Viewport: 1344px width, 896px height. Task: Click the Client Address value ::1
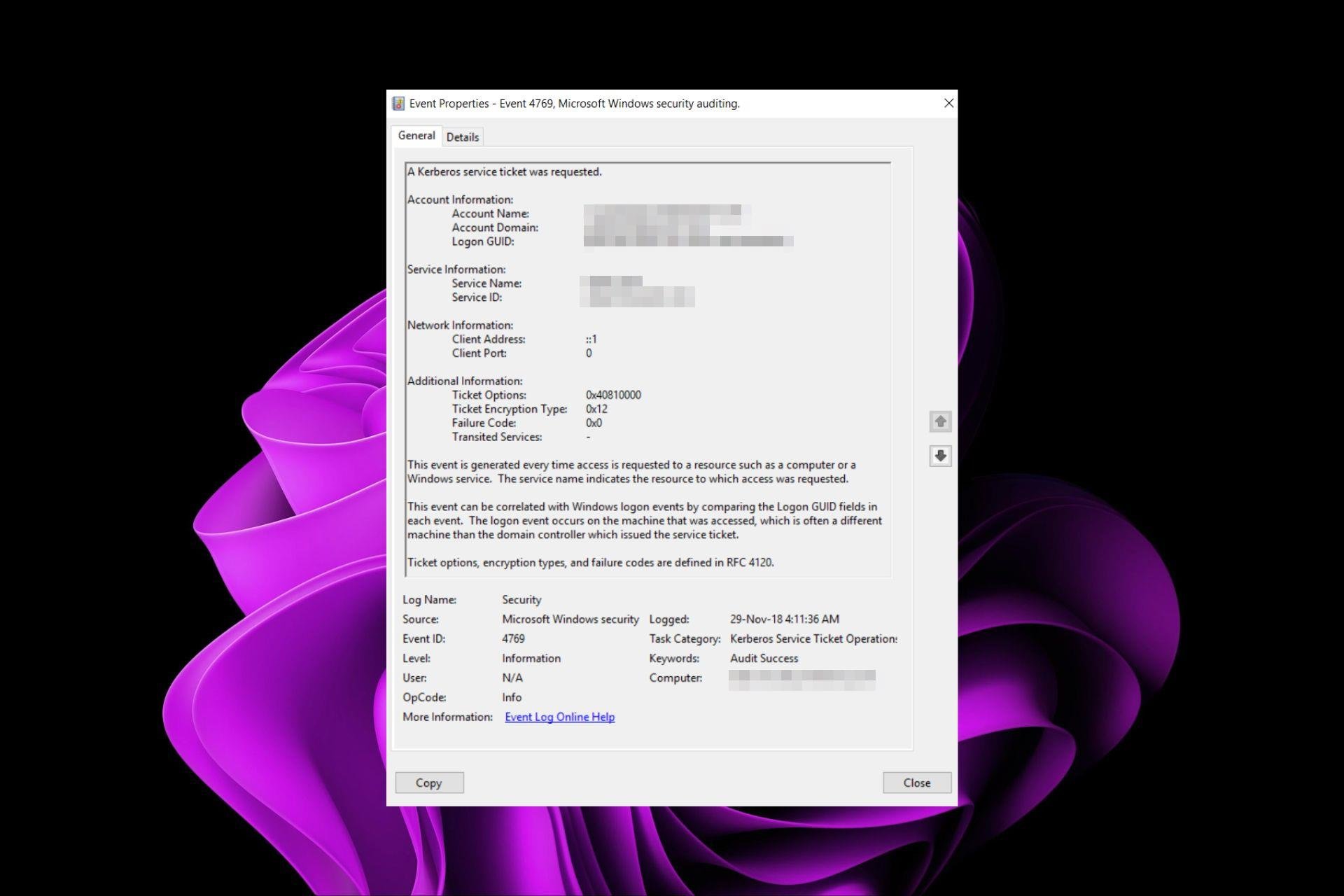pyautogui.click(x=591, y=339)
